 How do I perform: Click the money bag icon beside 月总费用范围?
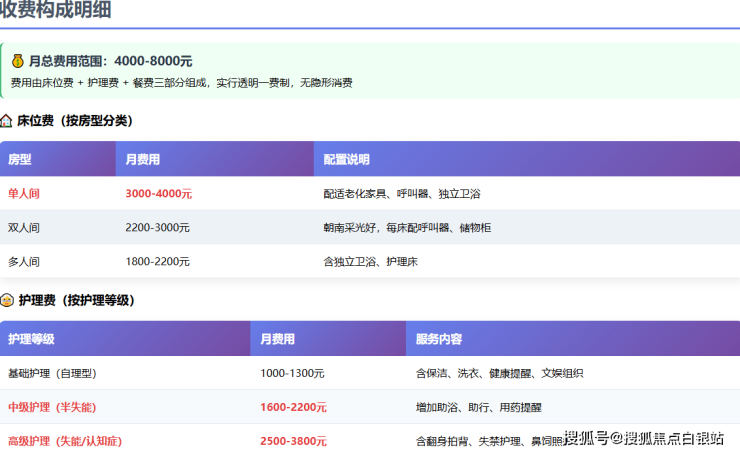tap(18, 61)
